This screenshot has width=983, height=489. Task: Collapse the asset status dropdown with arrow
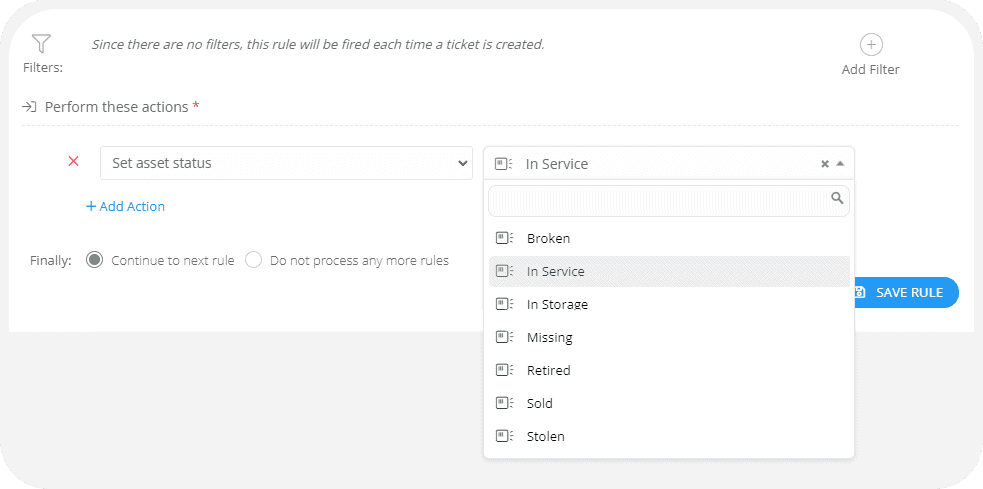pyautogui.click(x=841, y=164)
